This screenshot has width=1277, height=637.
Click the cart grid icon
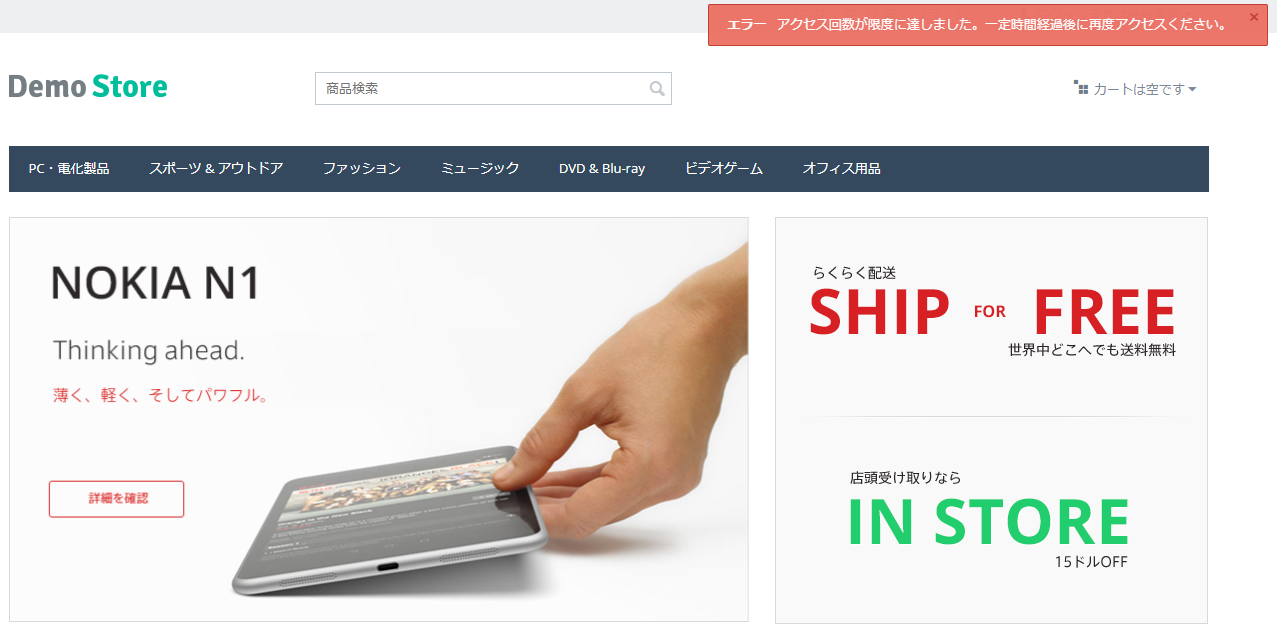tap(1080, 88)
